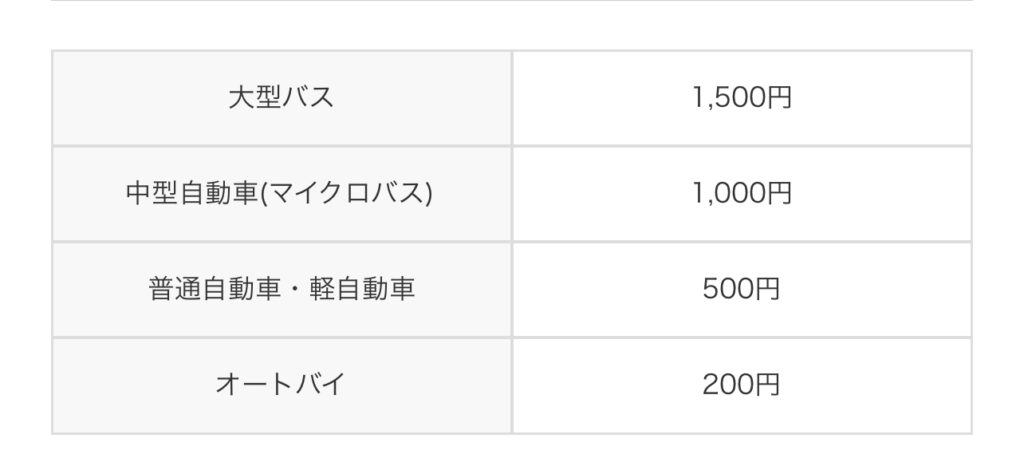
Task: Click the 円 character after 1,500
Action: pos(778,98)
